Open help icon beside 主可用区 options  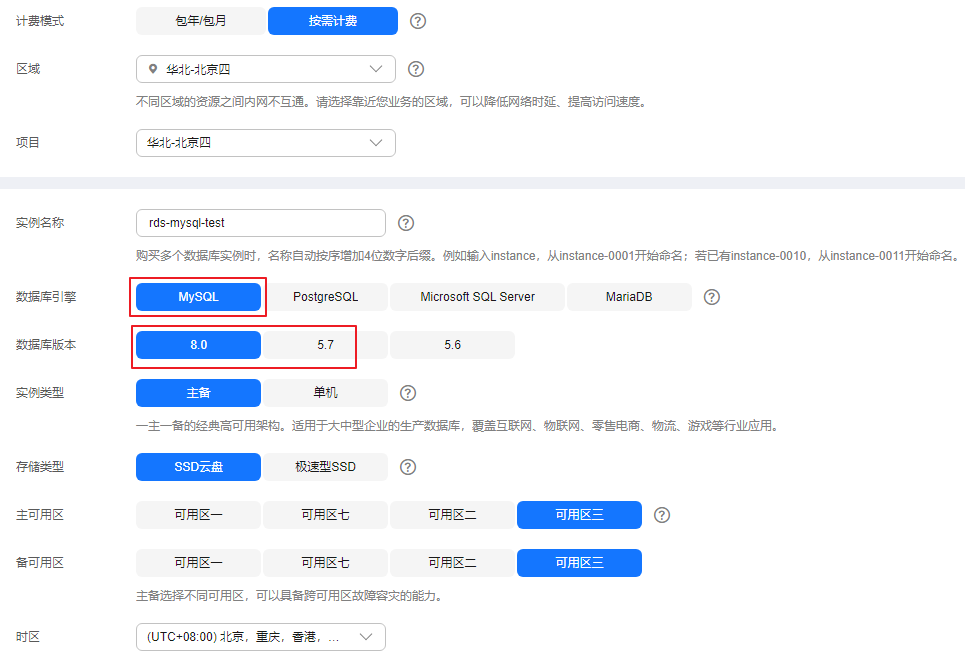point(662,515)
